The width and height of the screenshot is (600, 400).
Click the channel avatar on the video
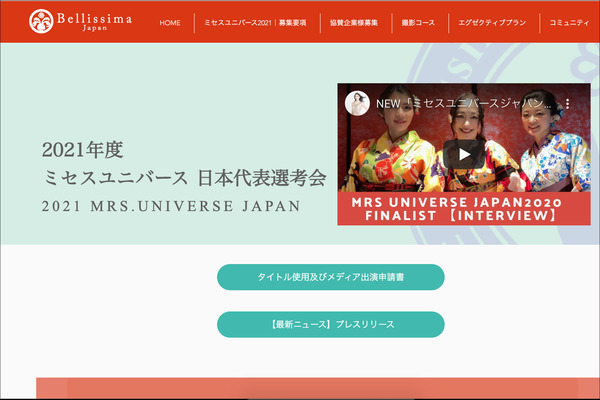357,103
